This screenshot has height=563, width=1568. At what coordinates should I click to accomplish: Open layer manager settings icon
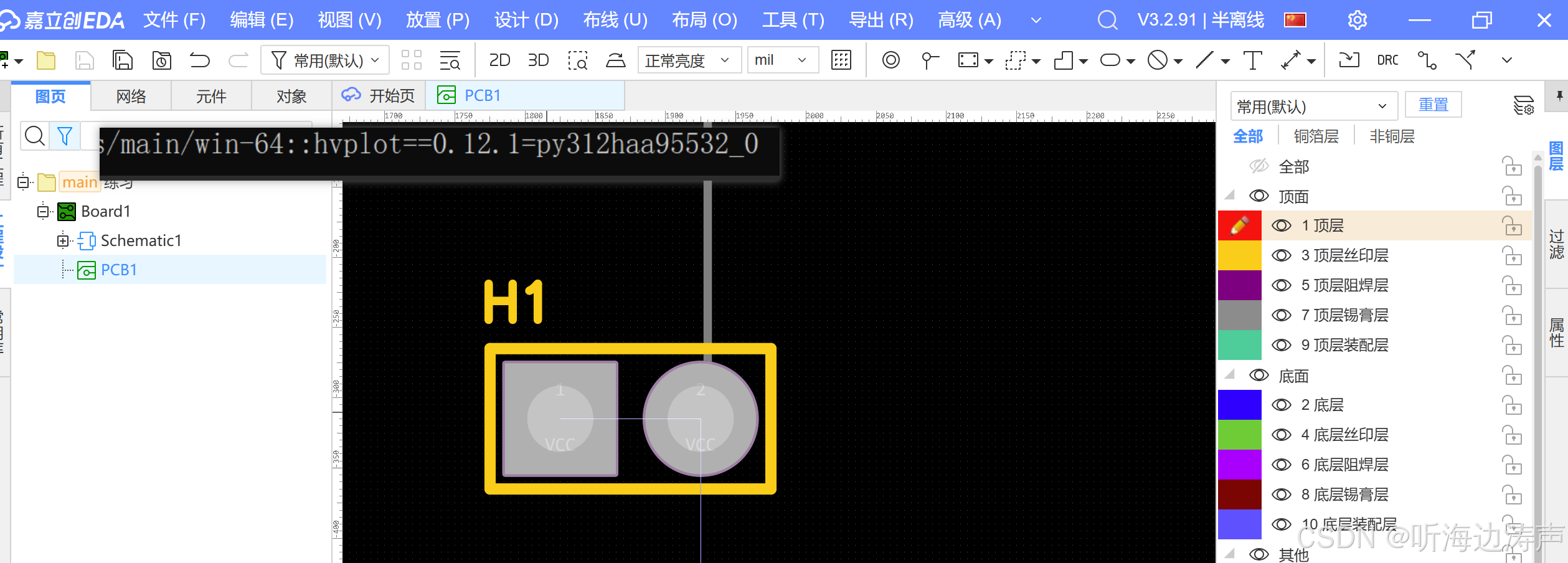(x=1523, y=105)
